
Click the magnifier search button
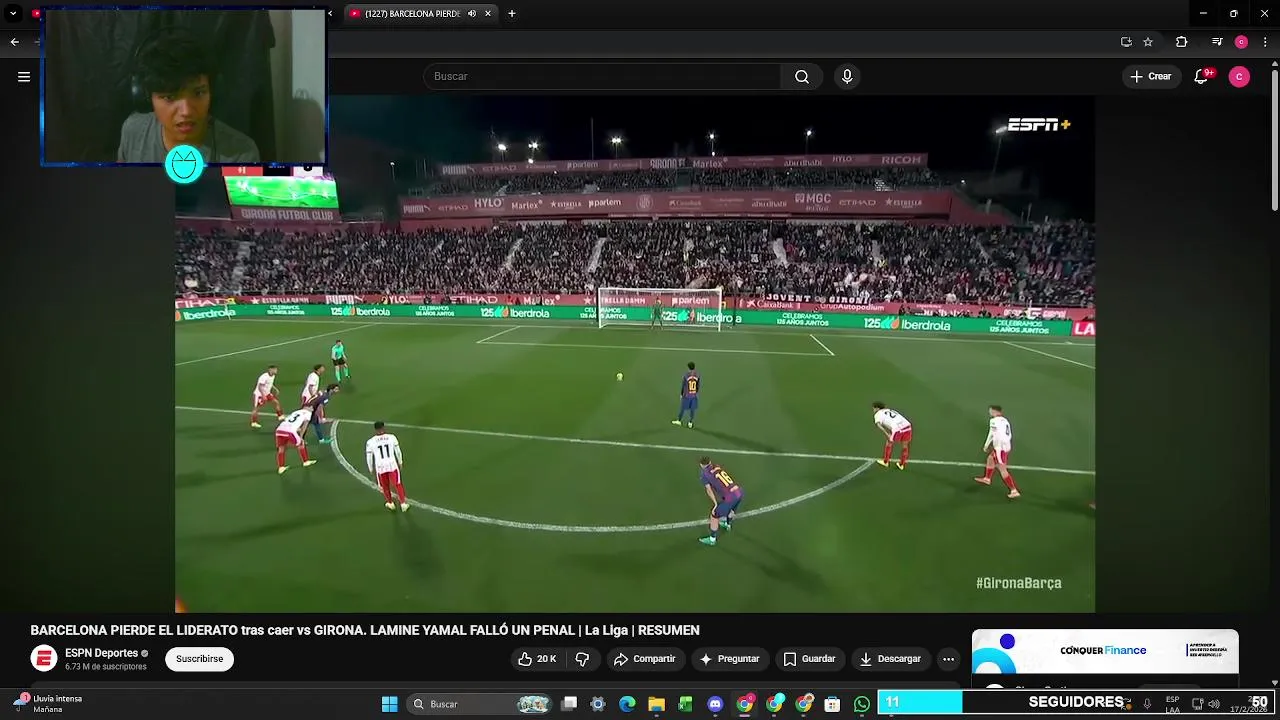tap(802, 77)
